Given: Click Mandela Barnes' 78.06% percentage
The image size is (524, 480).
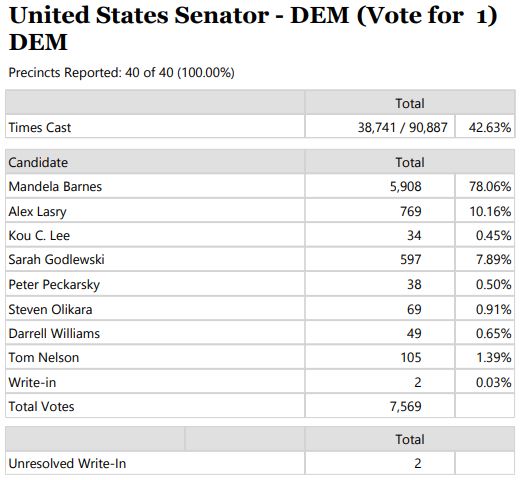Looking at the screenshot, I should point(490,187).
